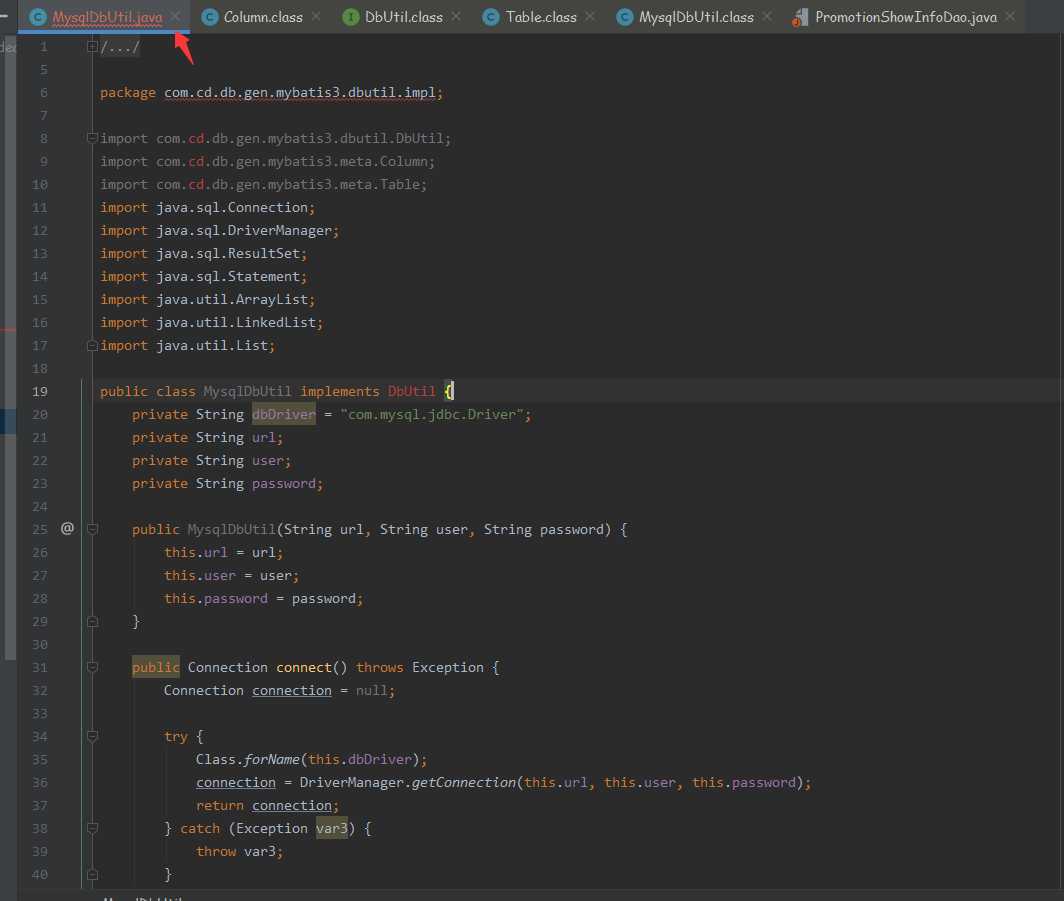
Task: Click the highlighted public keyword on line 31
Action: point(155,668)
